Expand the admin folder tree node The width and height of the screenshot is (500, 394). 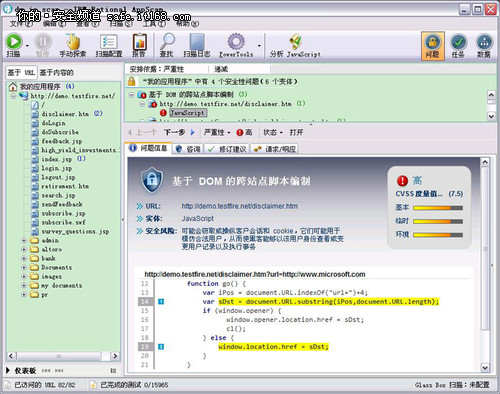(x=24, y=240)
